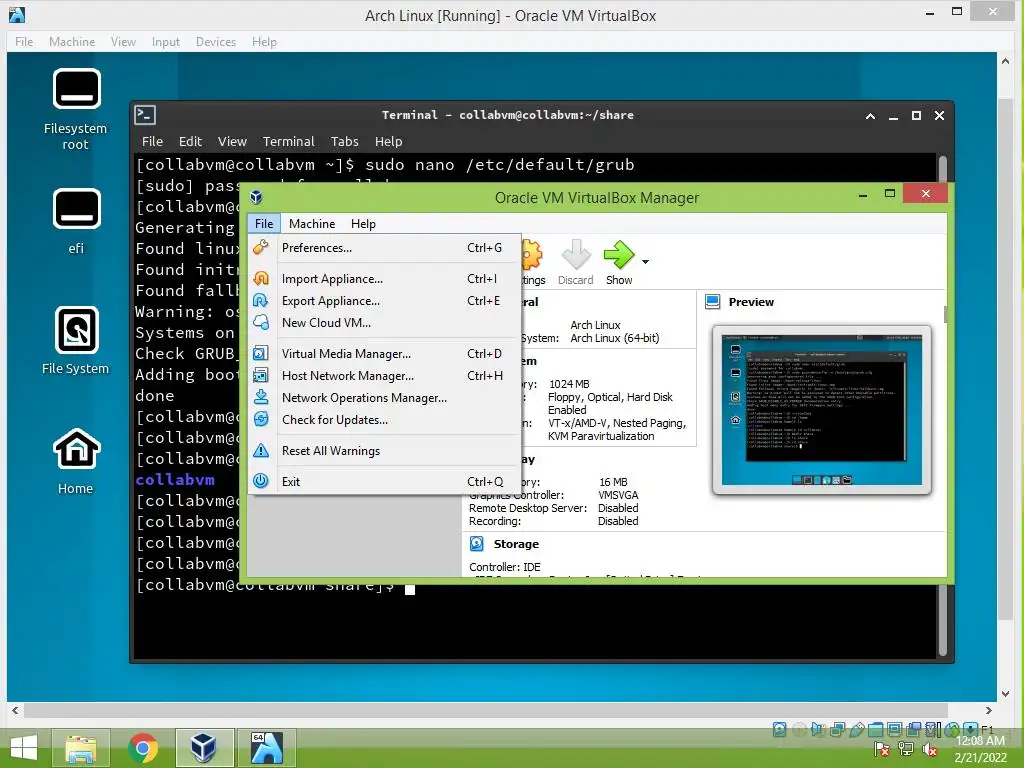
Task: Click the Export Appliance icon
Action: (261, 300)
